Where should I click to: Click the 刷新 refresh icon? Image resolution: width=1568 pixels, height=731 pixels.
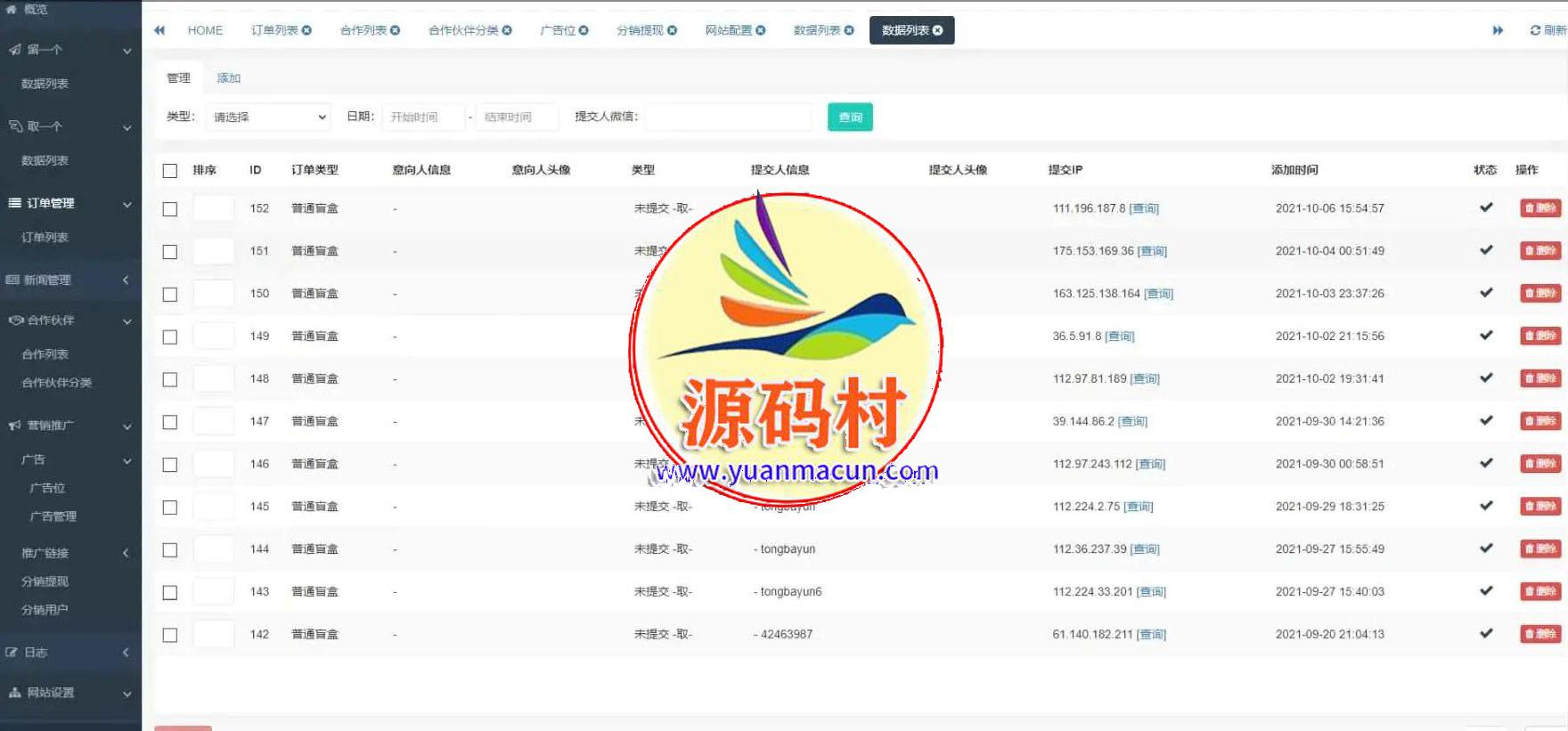pos(1535,30)
